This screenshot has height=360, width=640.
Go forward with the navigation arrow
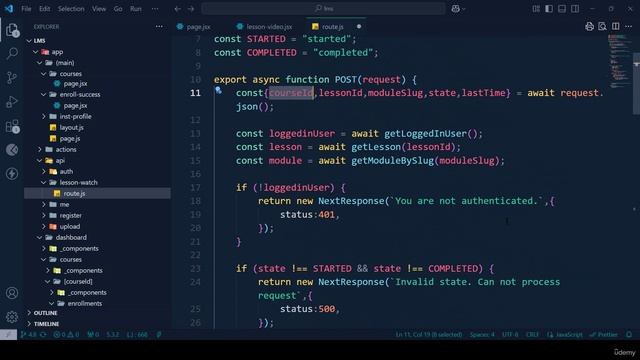(191, 9)
